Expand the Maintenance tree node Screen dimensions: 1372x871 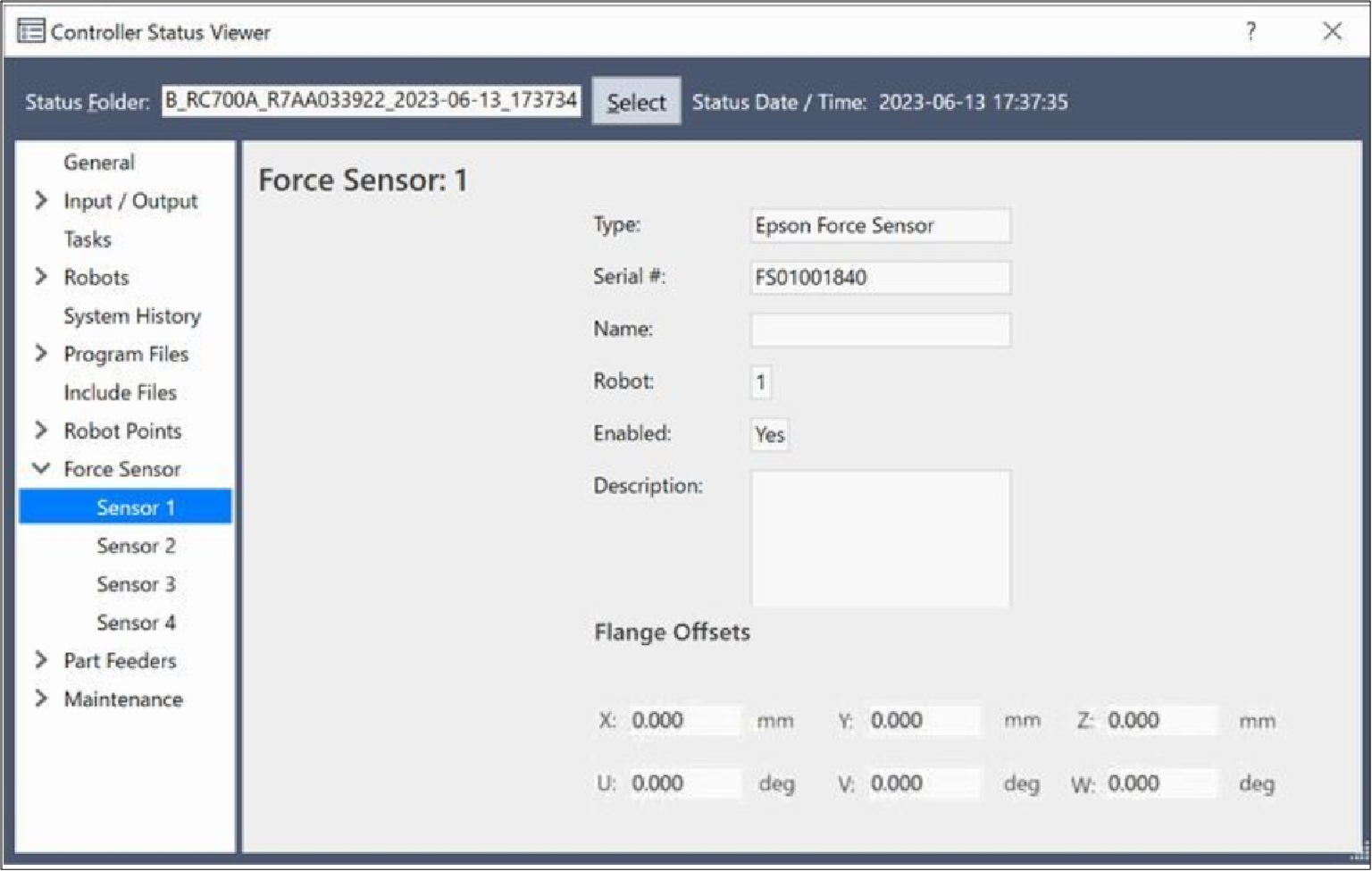tap(41, 699)
